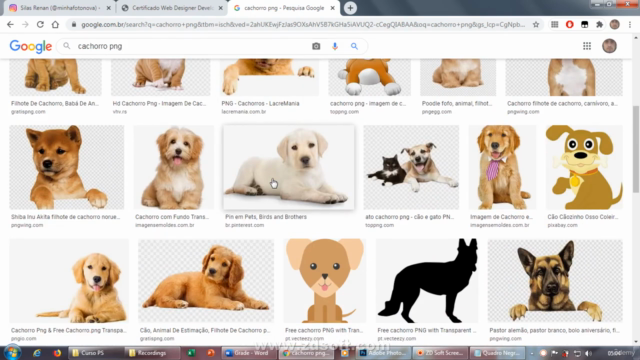Open the extensions puzzle icon
640x360 pixels.
pyautogui.click(x=599, y=24)
